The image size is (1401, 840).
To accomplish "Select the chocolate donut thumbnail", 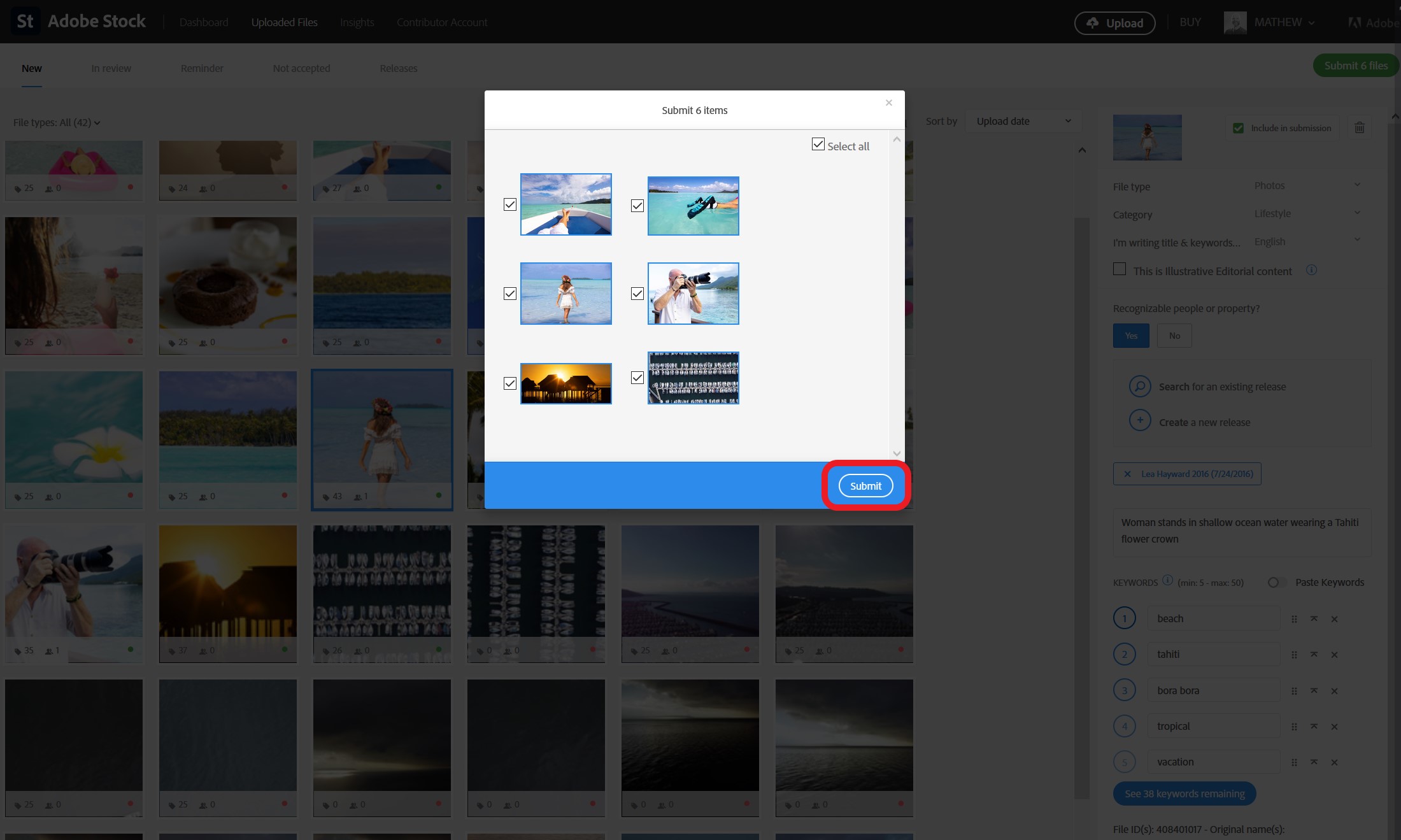I will click(x=228, y=285).
